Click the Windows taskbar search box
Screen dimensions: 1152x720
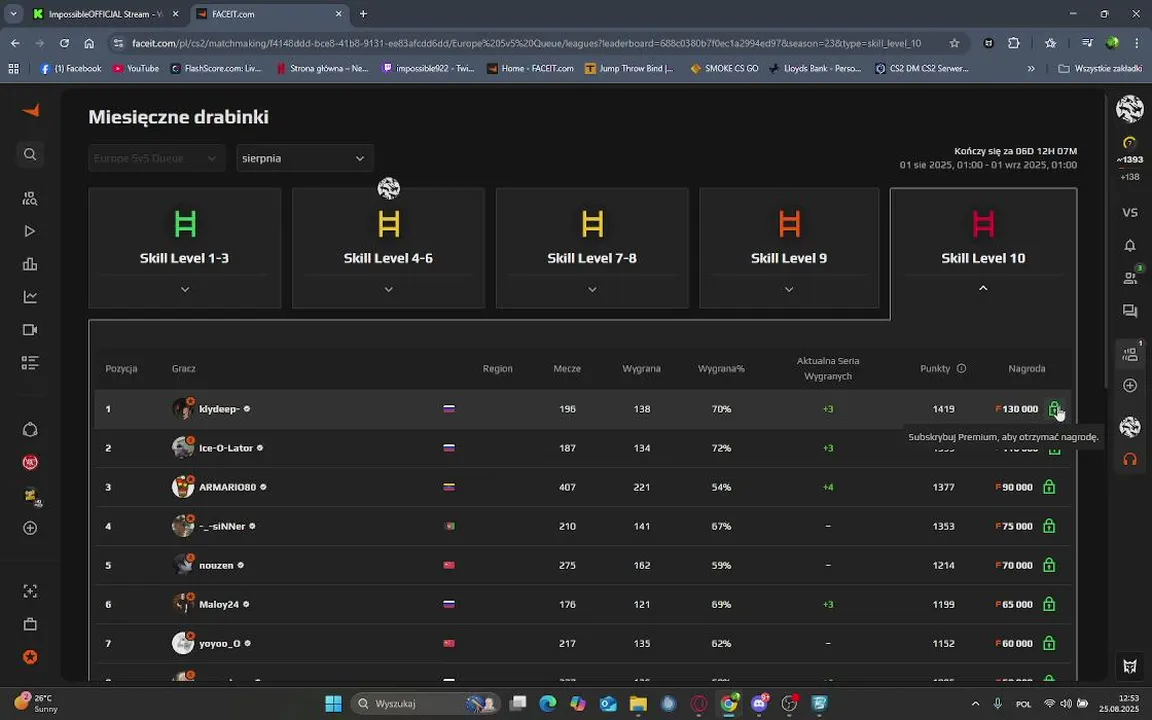(x=425, y=704)
